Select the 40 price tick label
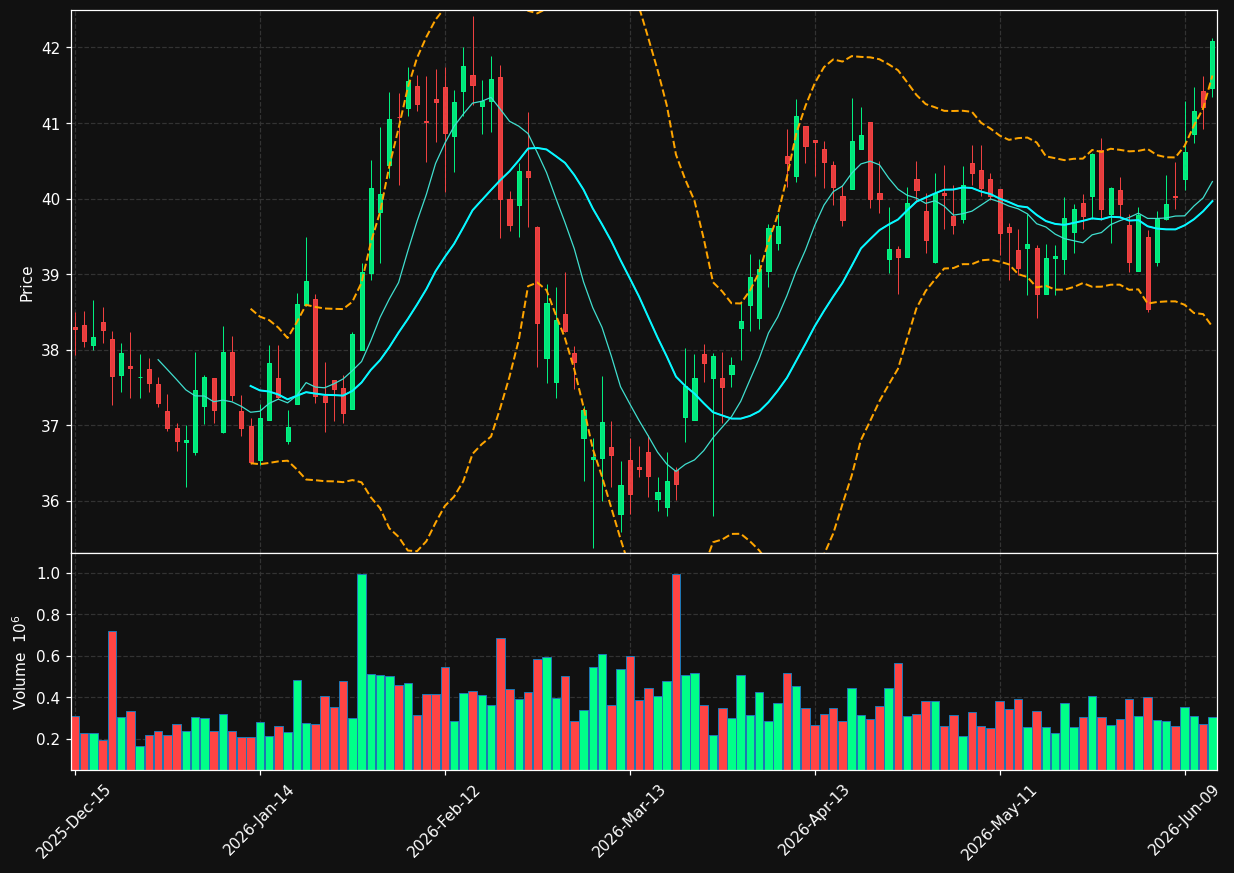 tap(51, 199)
